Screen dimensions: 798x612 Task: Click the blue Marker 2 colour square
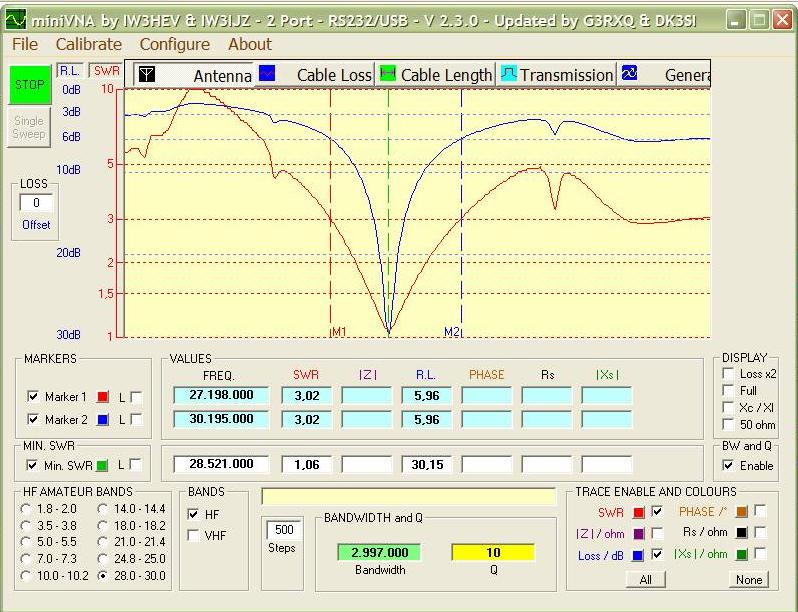pos(102,420)
